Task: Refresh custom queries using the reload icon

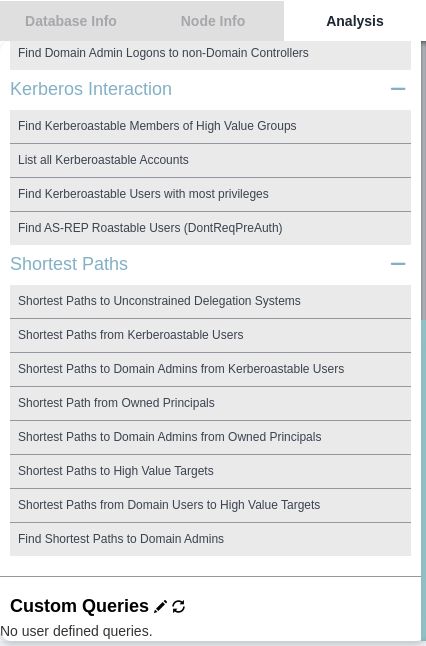Action: click(178, 606)
